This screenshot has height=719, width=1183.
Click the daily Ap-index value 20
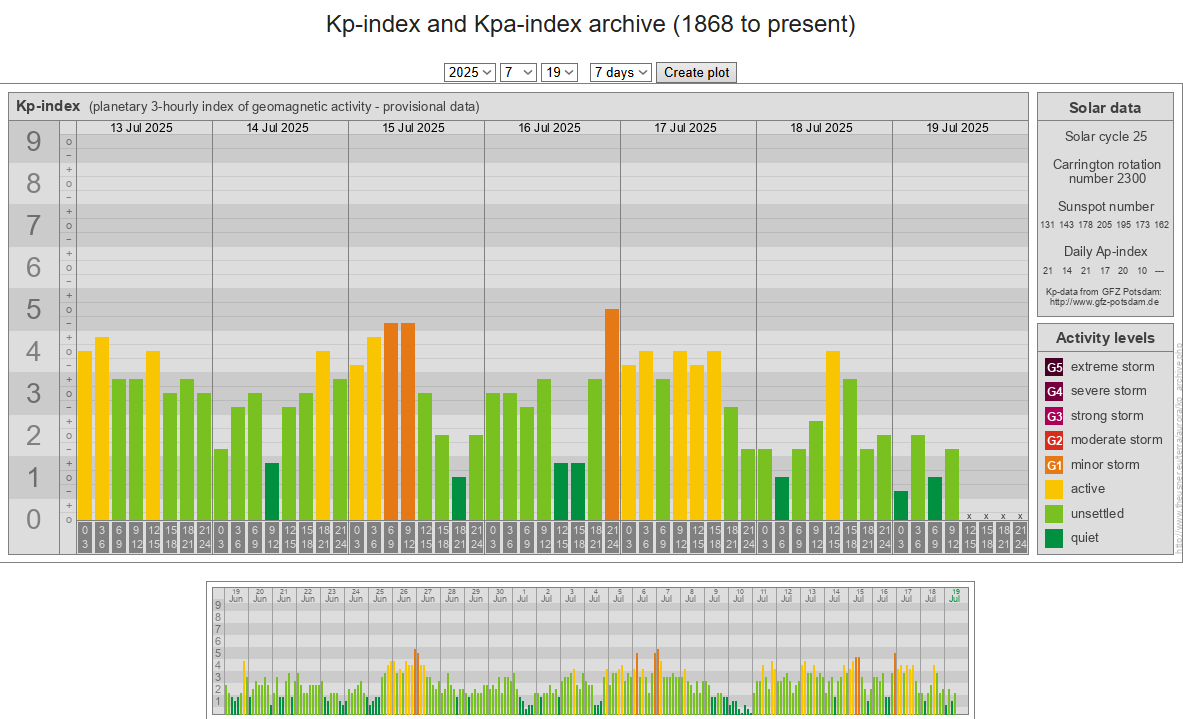[x=1123, y=271]
